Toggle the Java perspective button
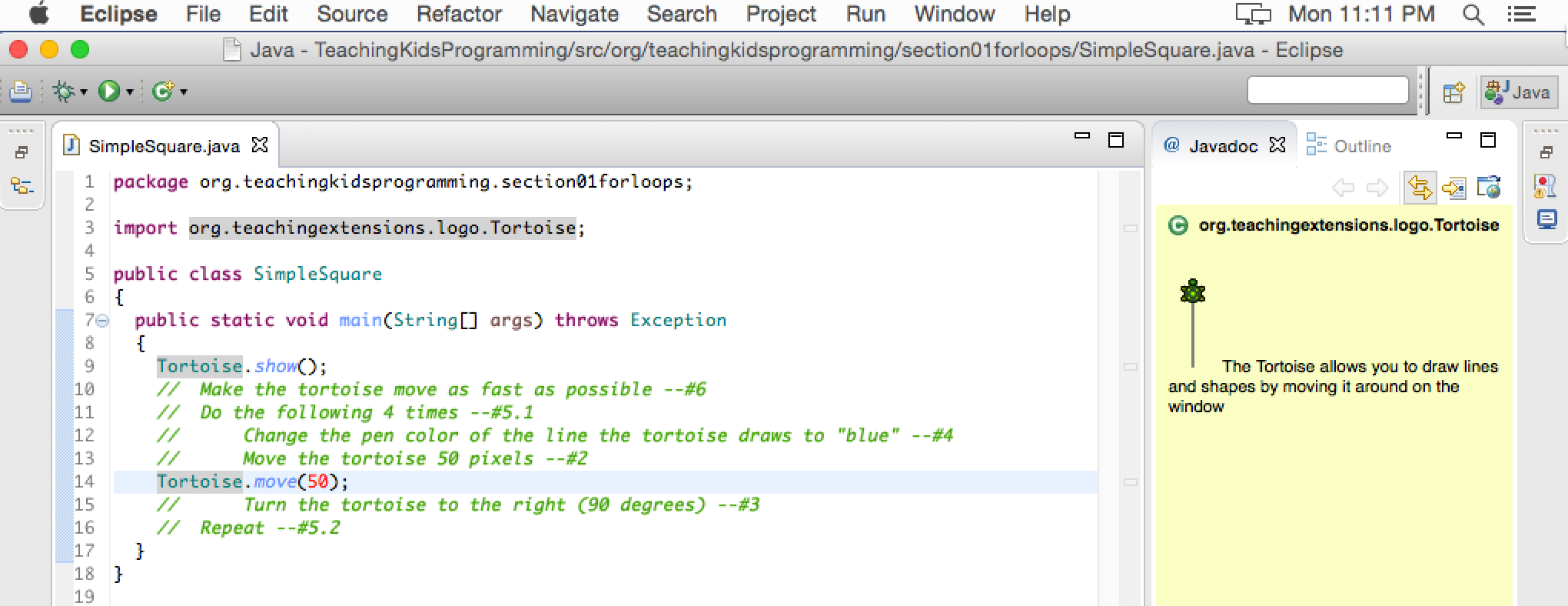 pos(1518,92)
